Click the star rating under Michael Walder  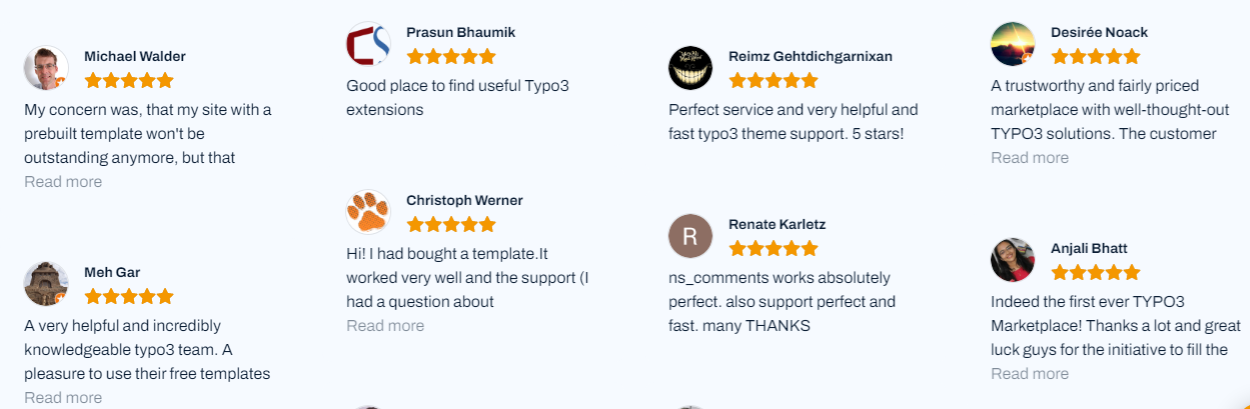pyautogui.click(x=129, y=80)
